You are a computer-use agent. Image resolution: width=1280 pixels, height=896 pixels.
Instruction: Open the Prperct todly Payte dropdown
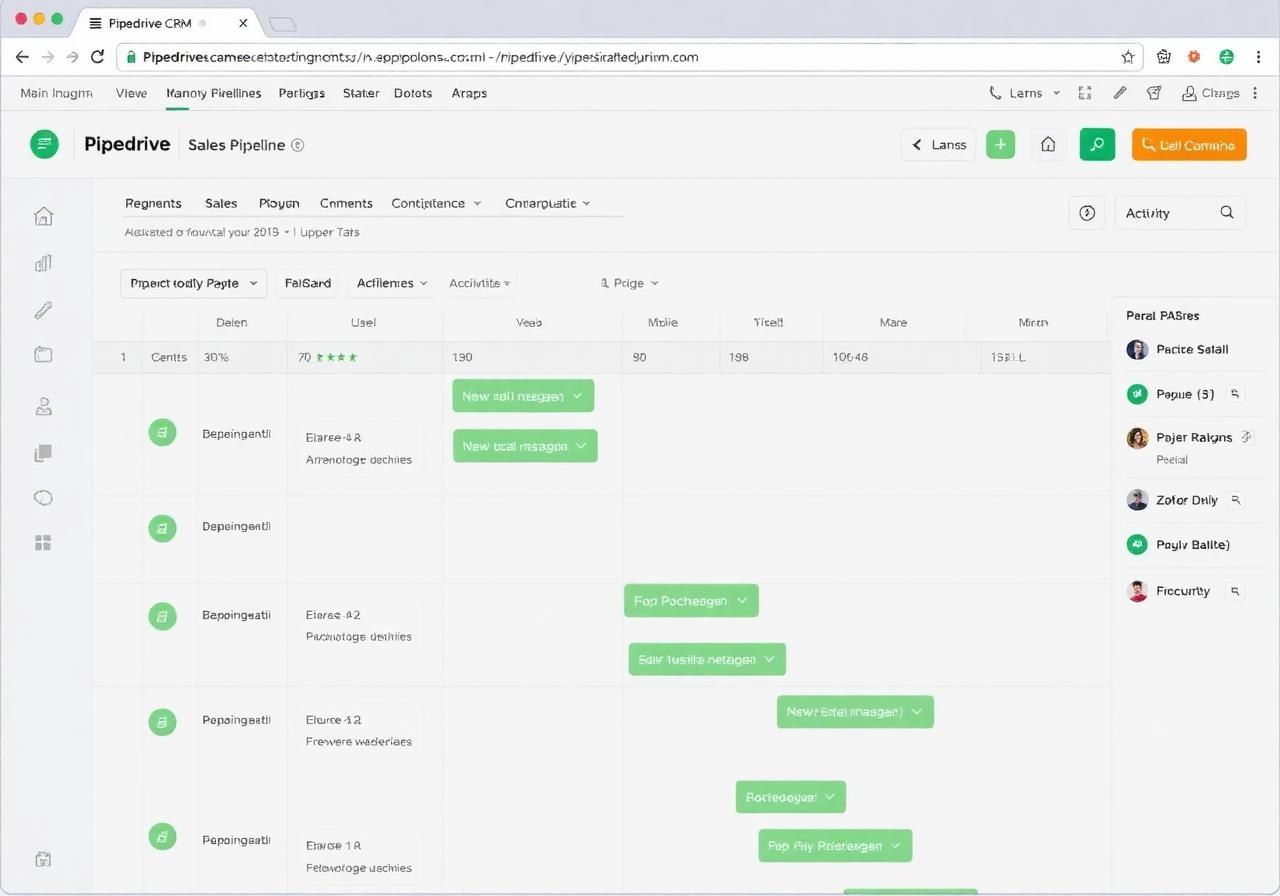pos(194,283)
